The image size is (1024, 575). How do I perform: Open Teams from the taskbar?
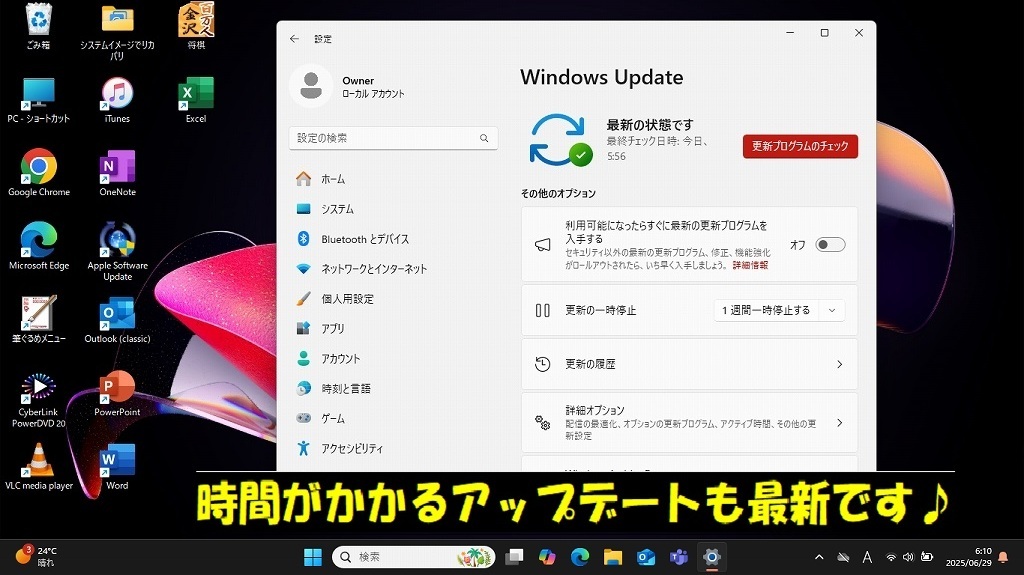pos(679,557)
